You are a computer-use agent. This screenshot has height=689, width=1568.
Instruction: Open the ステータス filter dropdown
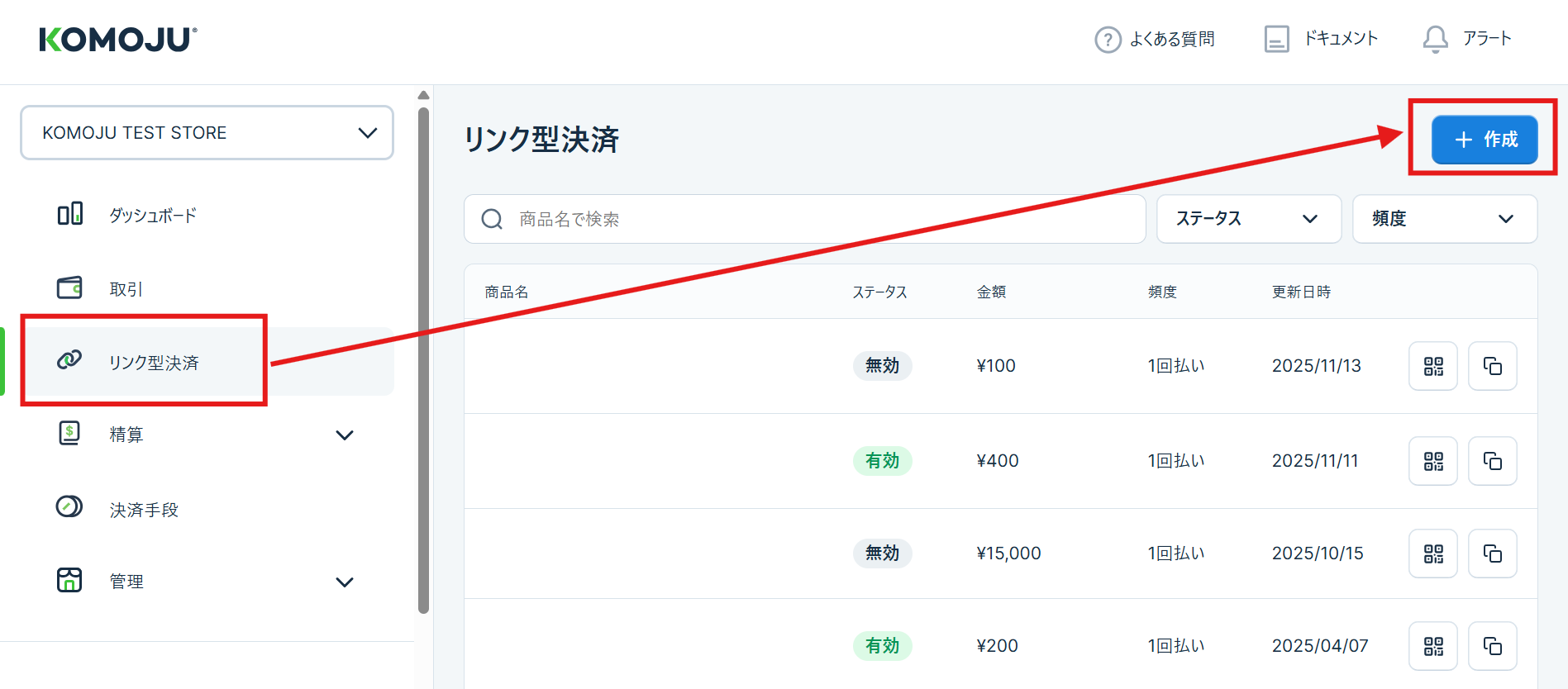coord(1248,219)
